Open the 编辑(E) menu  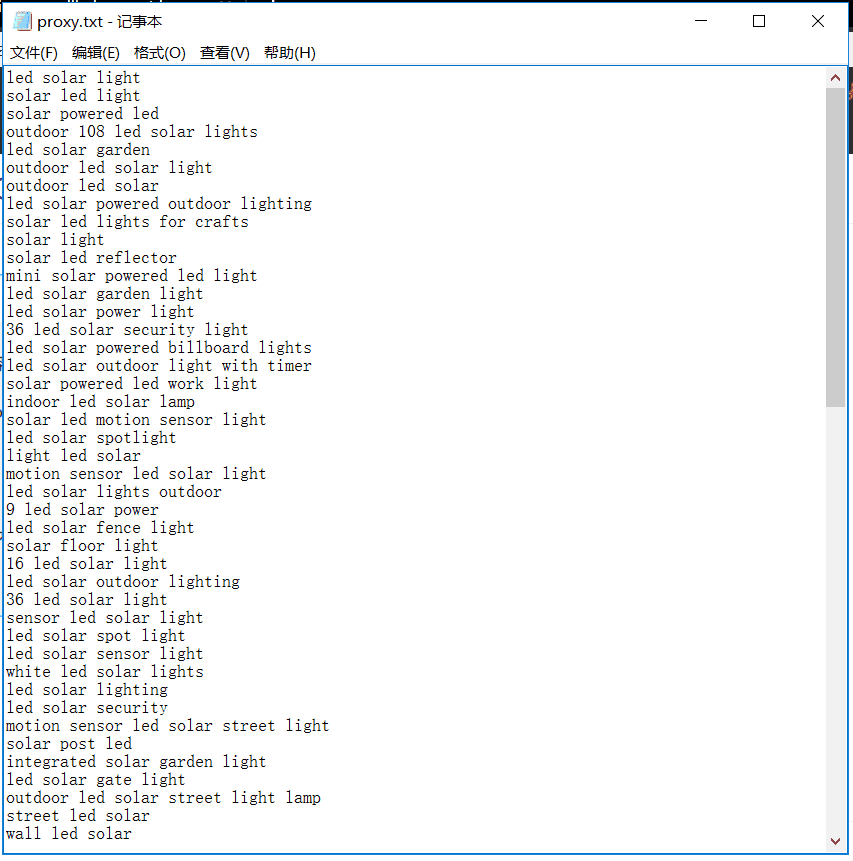(x=96, y=53)
